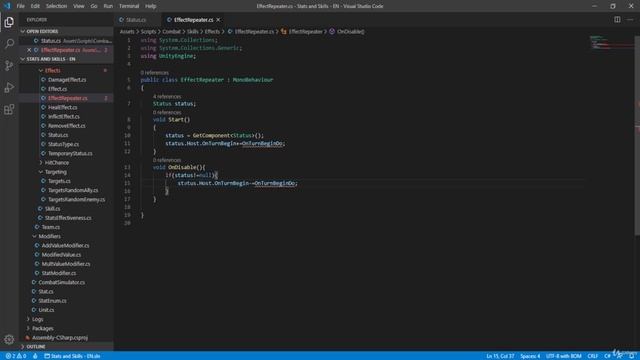Open the Extensions view
The image size is (640, 360).
pos(9,109)
